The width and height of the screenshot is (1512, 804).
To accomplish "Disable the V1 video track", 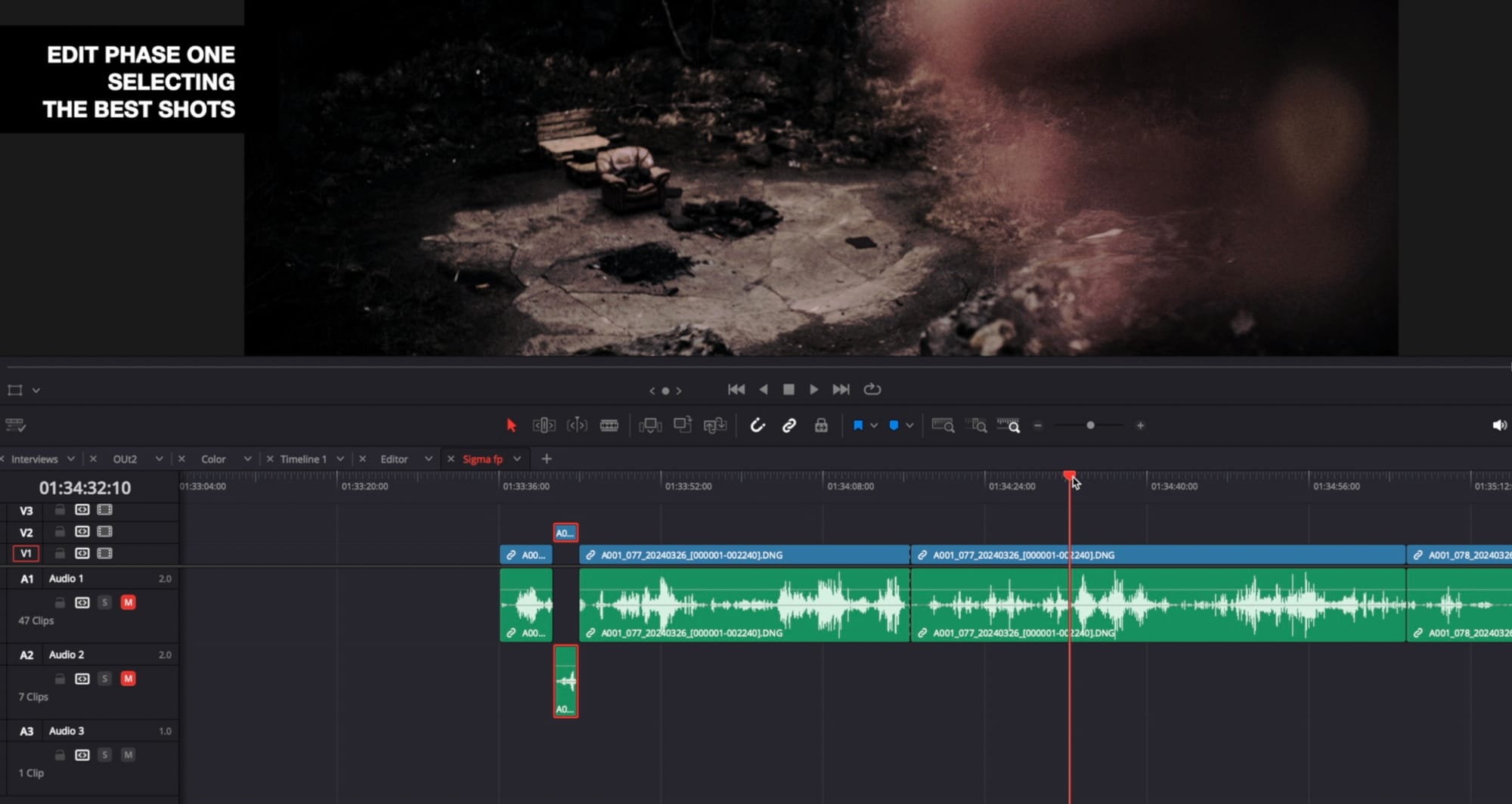I will [104, 553].
